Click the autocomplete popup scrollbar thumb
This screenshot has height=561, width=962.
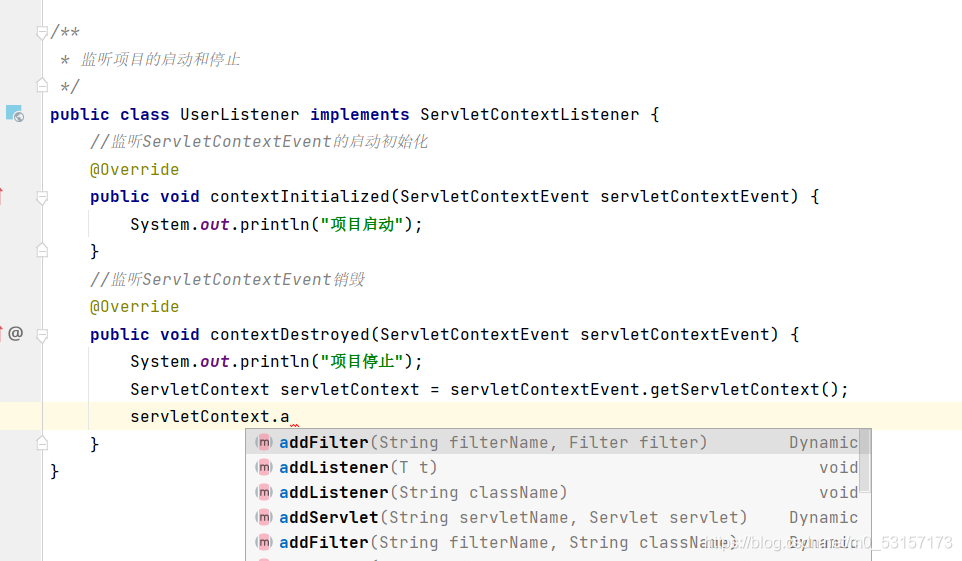[x=864, y=460]
